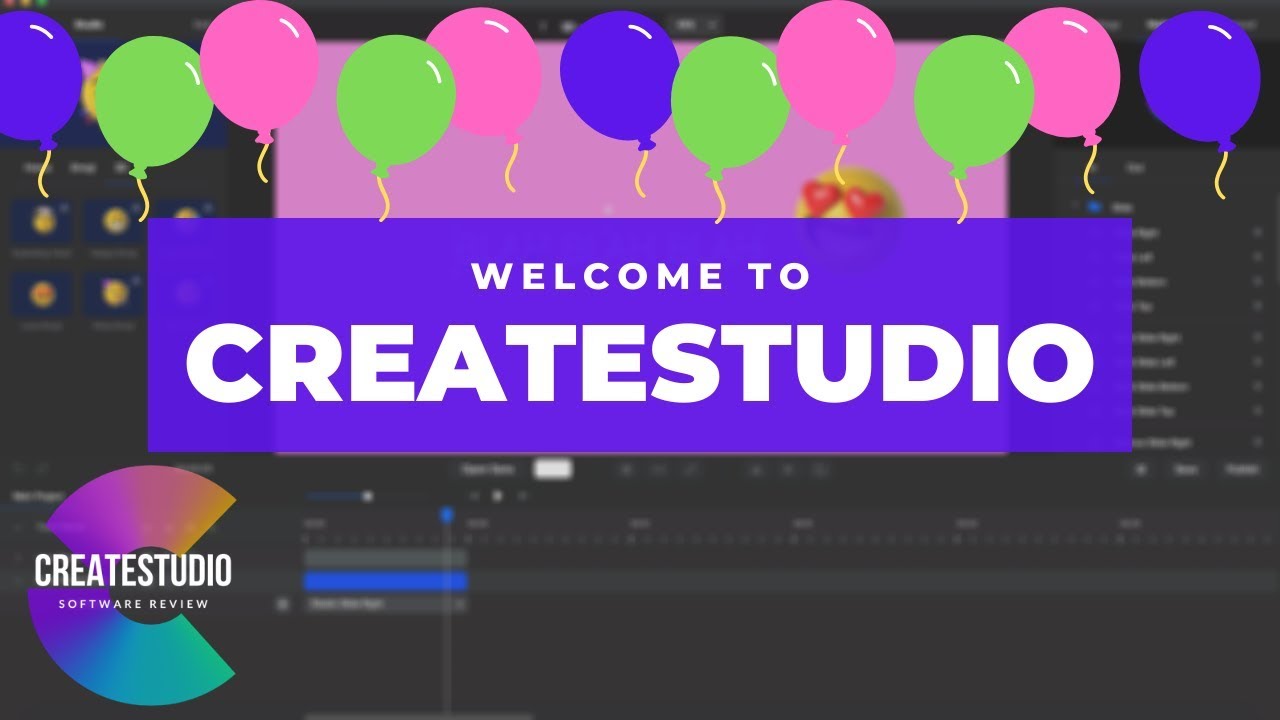Viewport: 1280px width, 720px height.
Task: Select the bright blue clip on the timeline
Action: point(386,581)
